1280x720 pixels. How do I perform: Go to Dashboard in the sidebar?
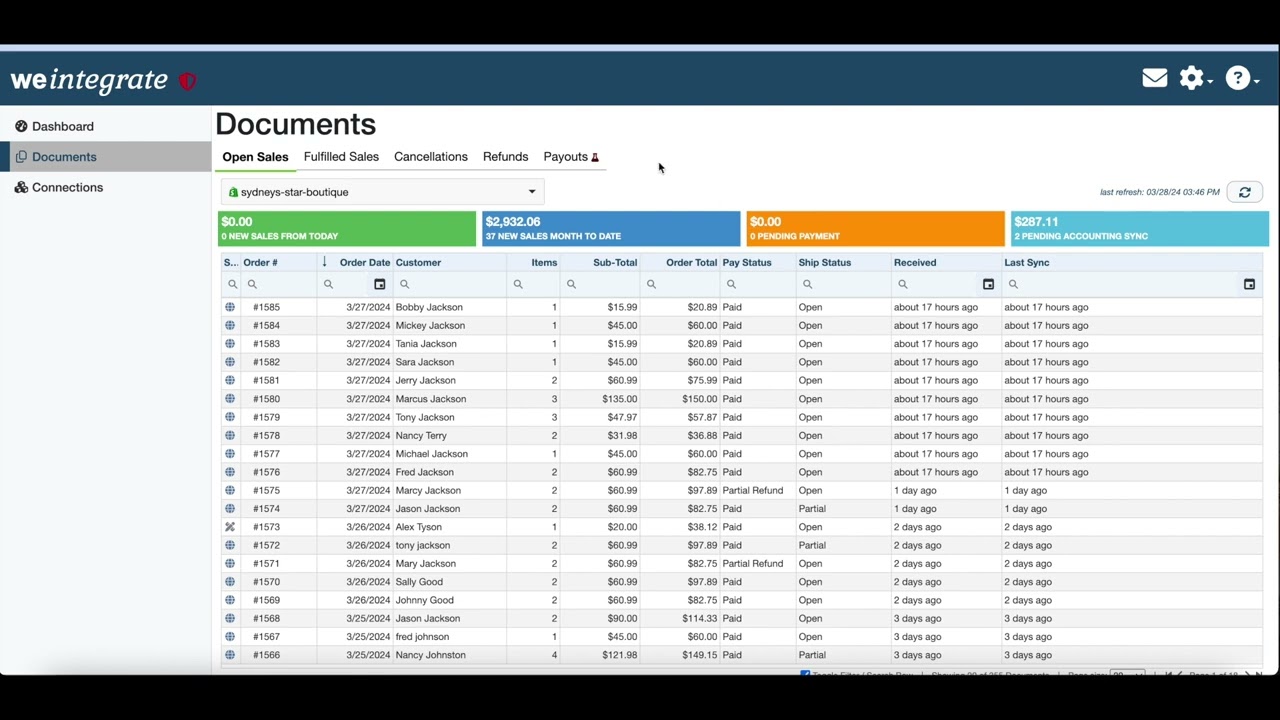64,126
